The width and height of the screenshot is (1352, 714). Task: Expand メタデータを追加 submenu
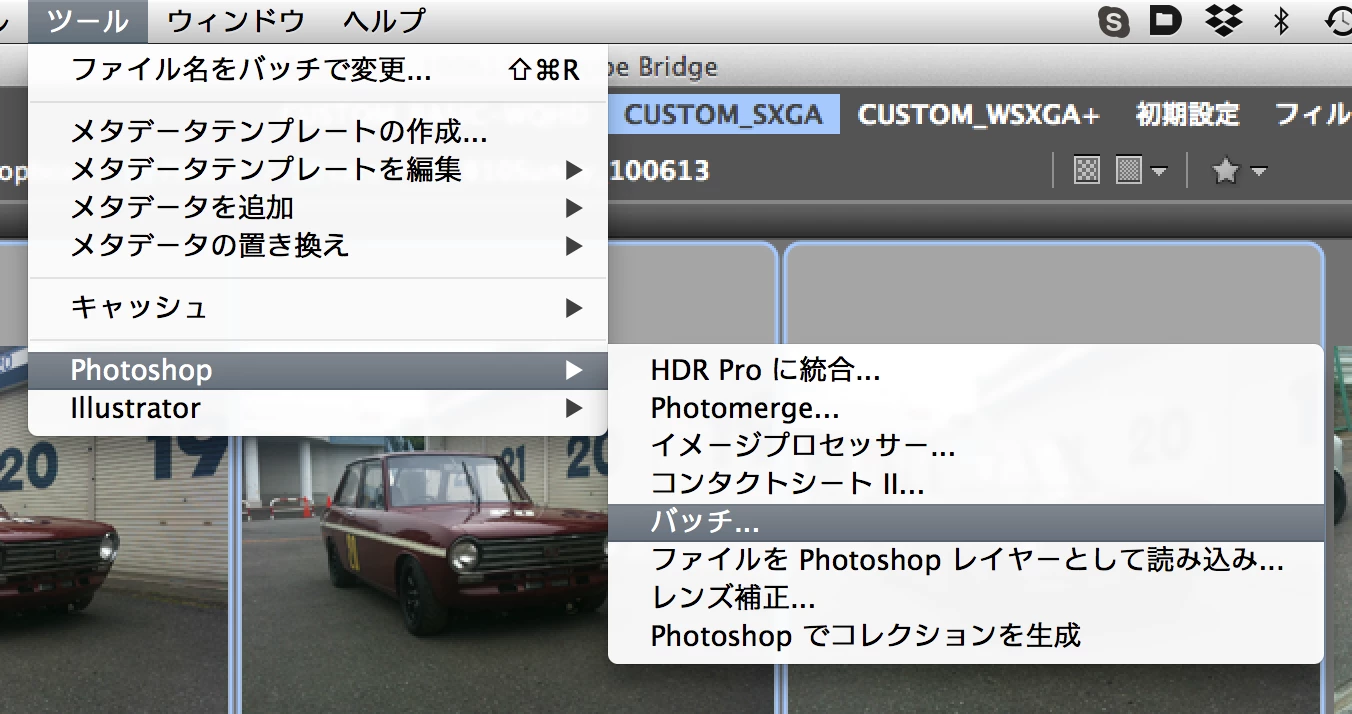(x=318, y=207)
